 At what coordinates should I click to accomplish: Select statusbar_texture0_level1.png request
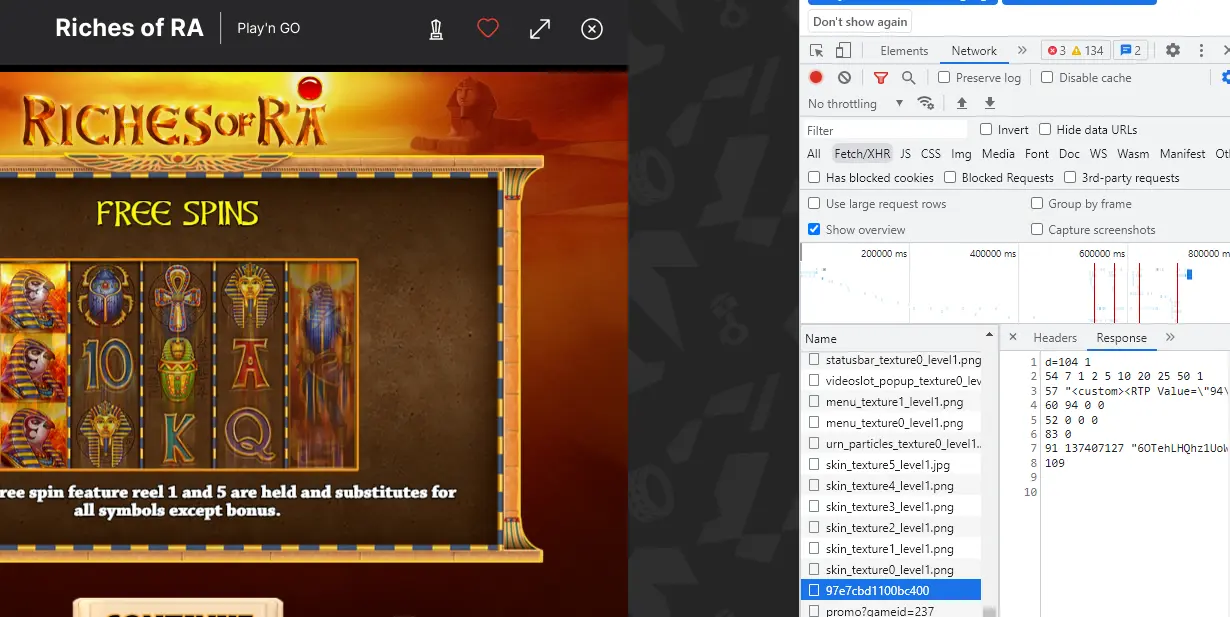click(891, 360)
